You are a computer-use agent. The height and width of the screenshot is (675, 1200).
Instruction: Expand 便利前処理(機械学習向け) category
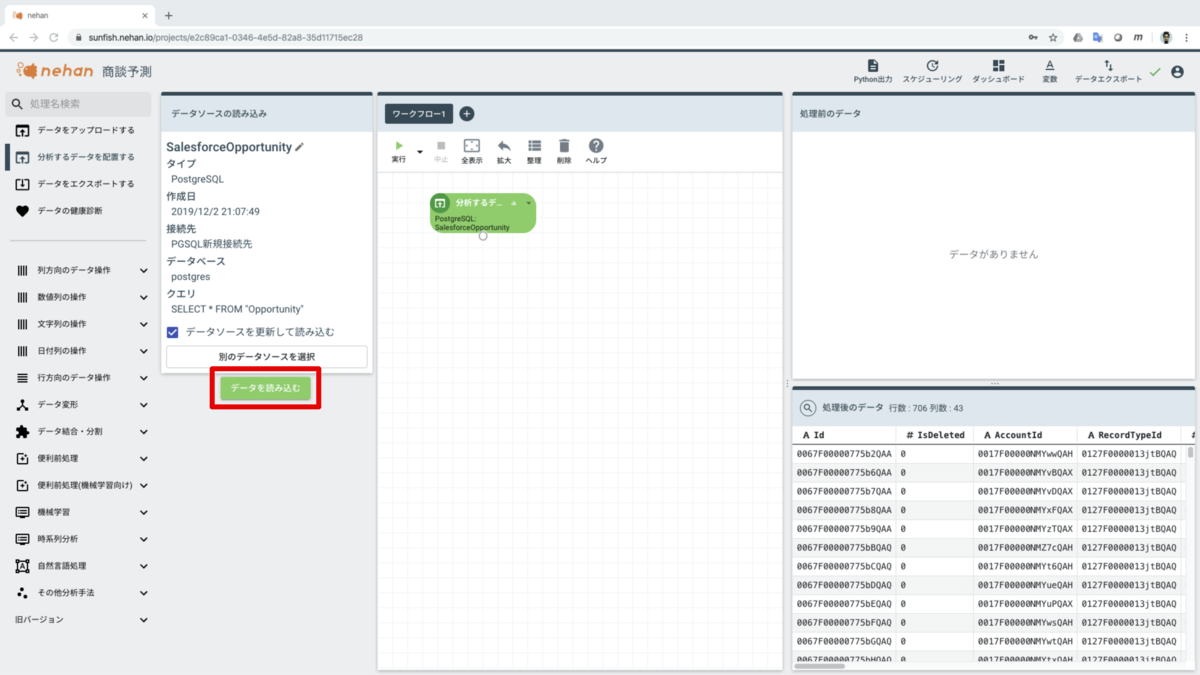[82, 485]
